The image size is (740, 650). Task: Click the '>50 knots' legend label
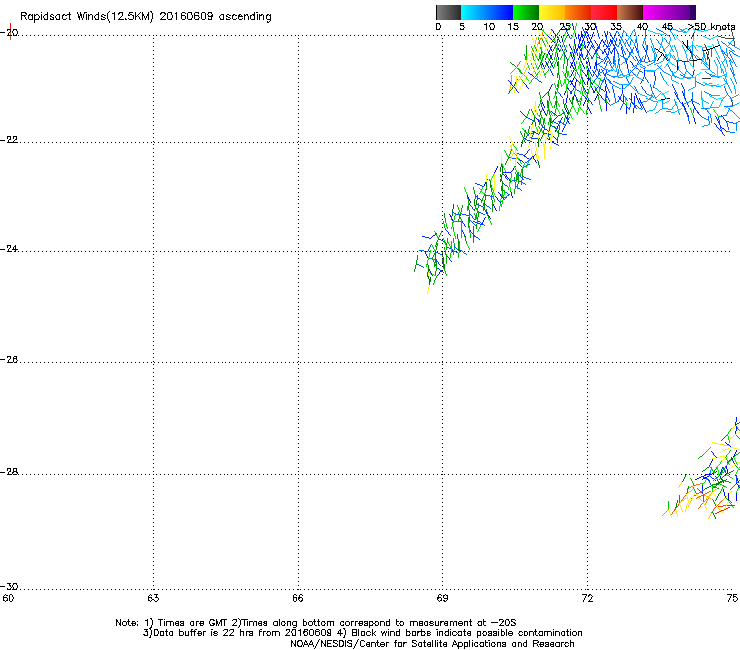(712, 27)
